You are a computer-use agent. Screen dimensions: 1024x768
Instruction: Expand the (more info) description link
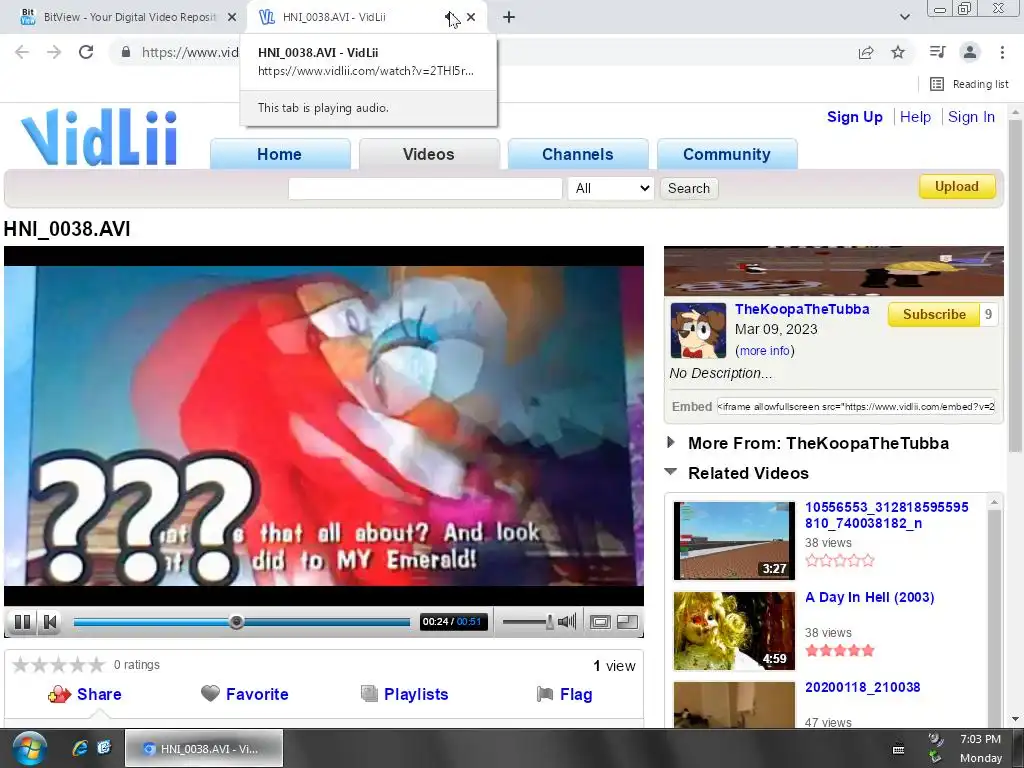pos(765,351)
